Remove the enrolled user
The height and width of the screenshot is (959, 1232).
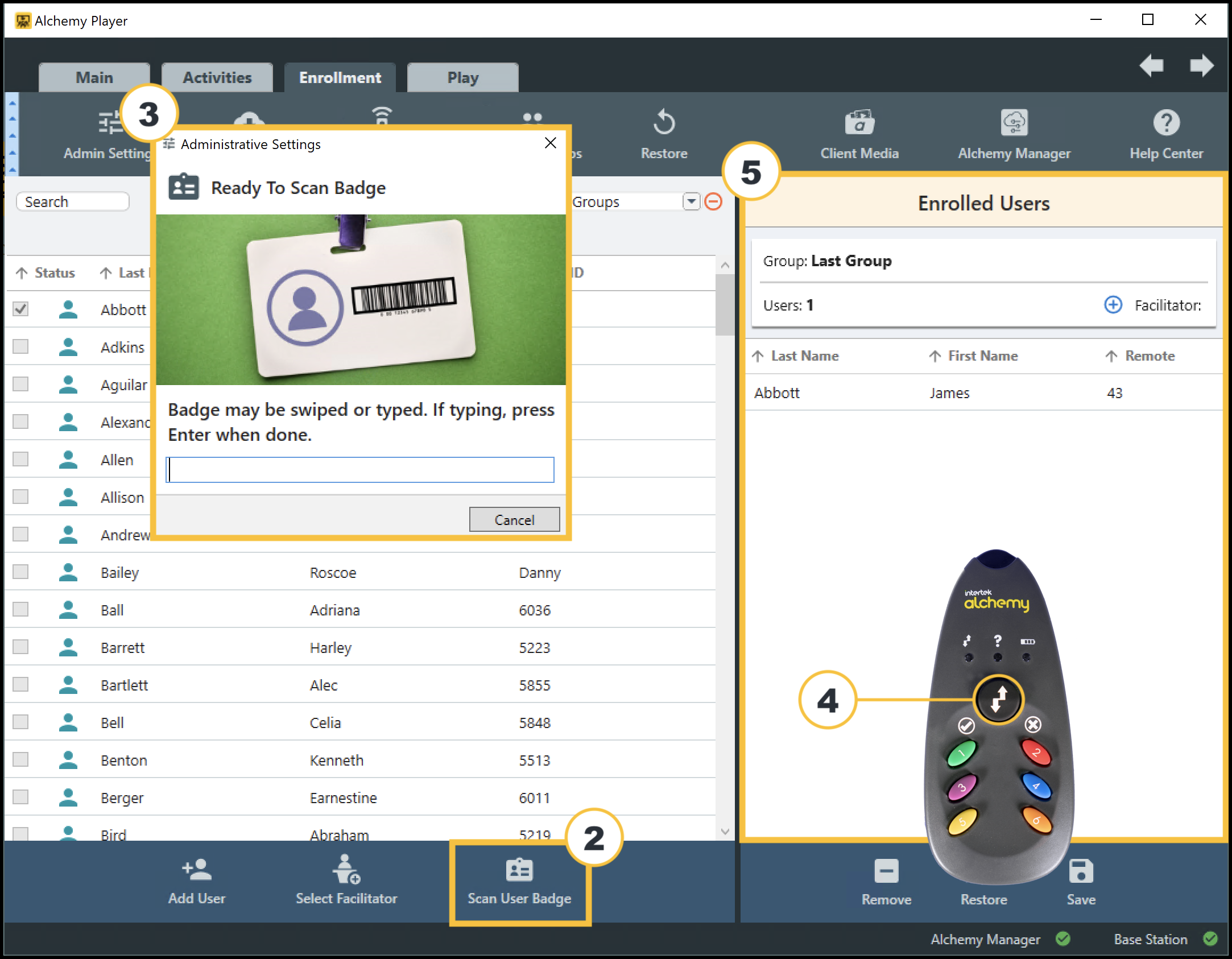pos(886,882)
